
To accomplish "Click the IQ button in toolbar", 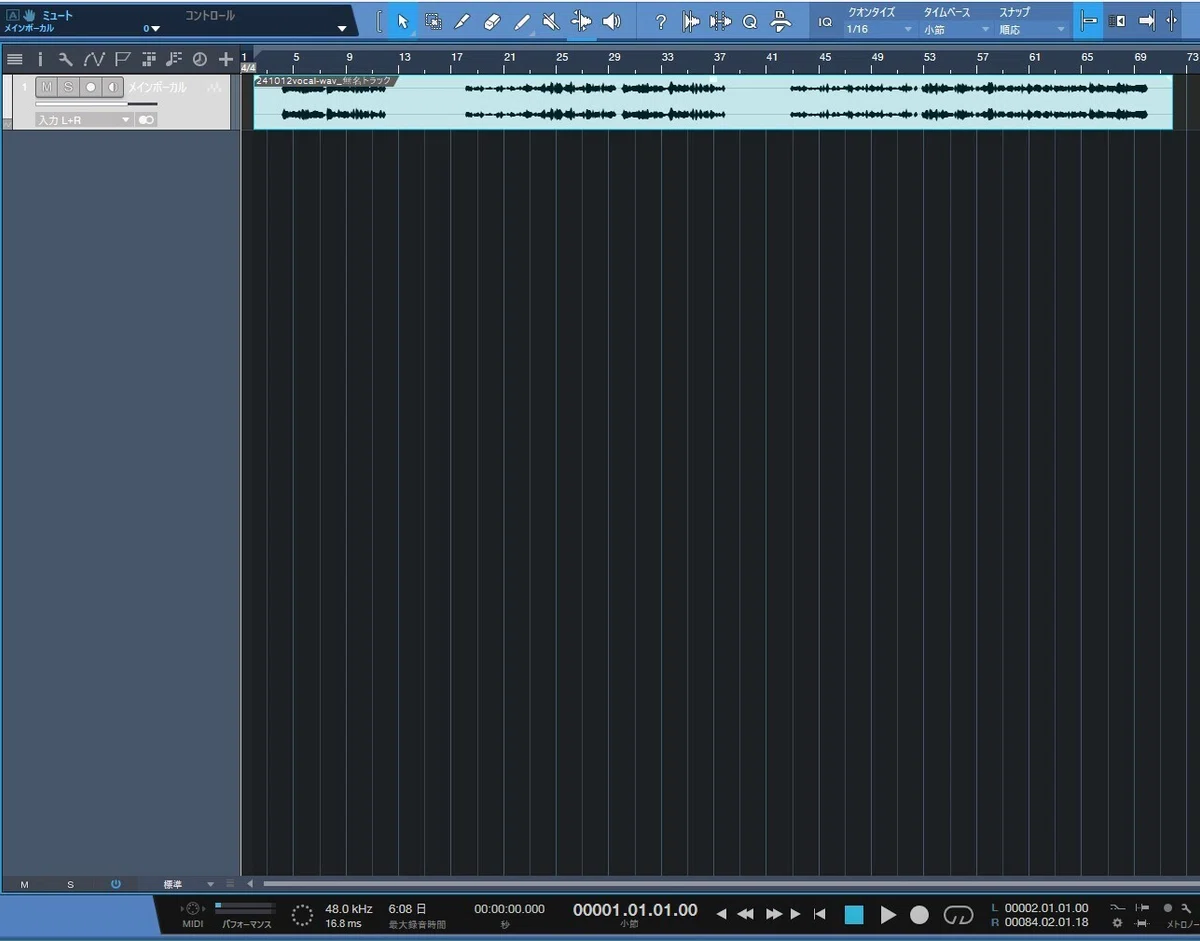I will 825,22.
